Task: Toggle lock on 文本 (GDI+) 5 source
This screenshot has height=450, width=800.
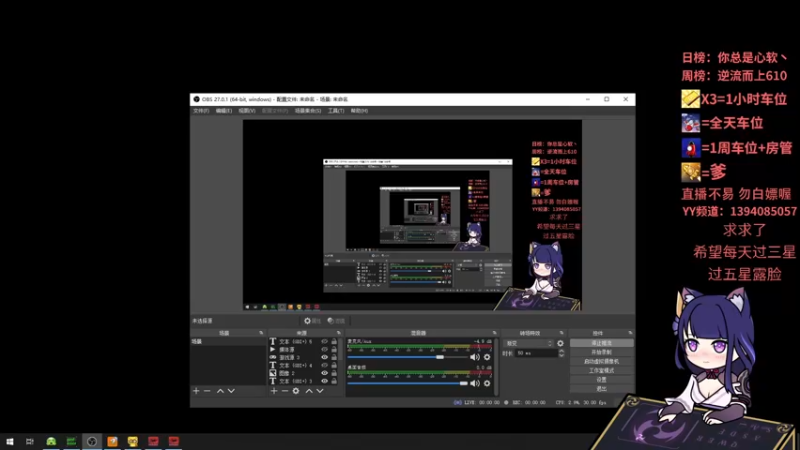Action: point(334,341)
